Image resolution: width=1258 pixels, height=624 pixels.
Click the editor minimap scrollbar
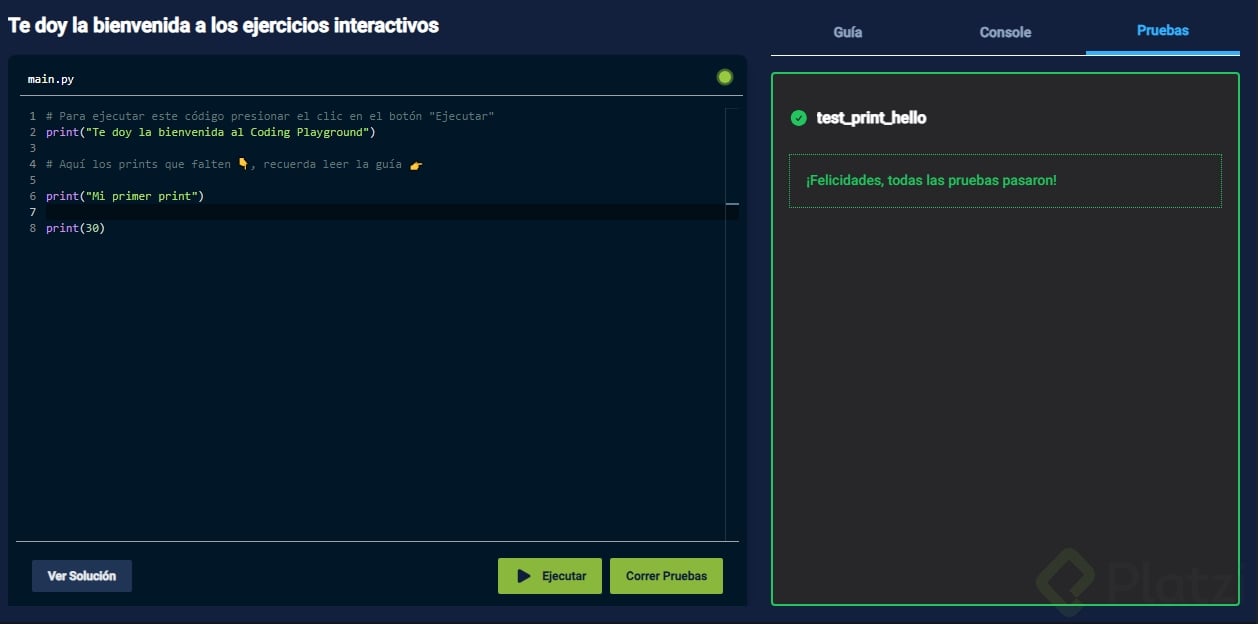click(x=732, y=324)
